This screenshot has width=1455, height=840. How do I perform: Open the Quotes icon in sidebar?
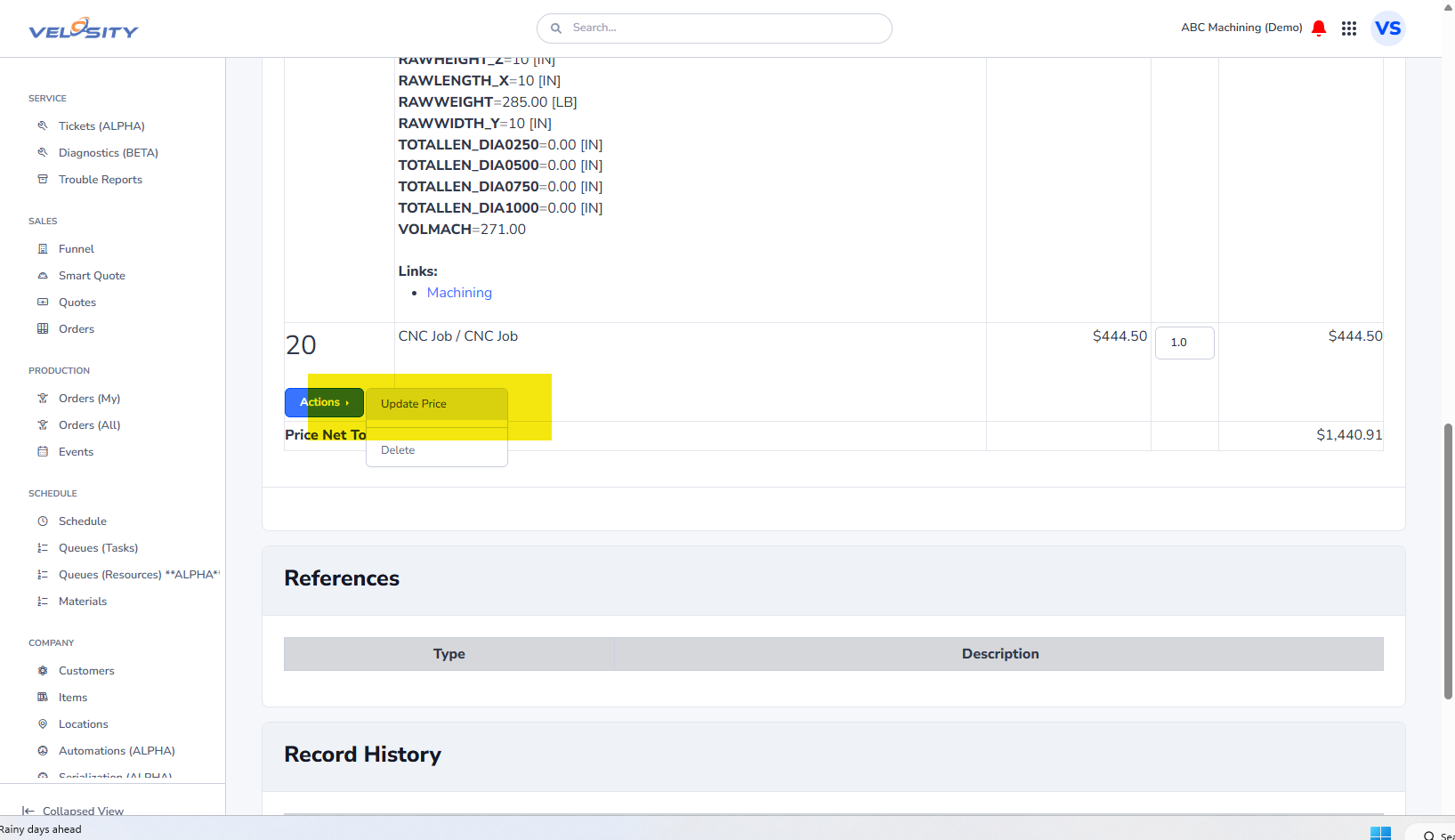pyautogui.click(x=43, y=302)
